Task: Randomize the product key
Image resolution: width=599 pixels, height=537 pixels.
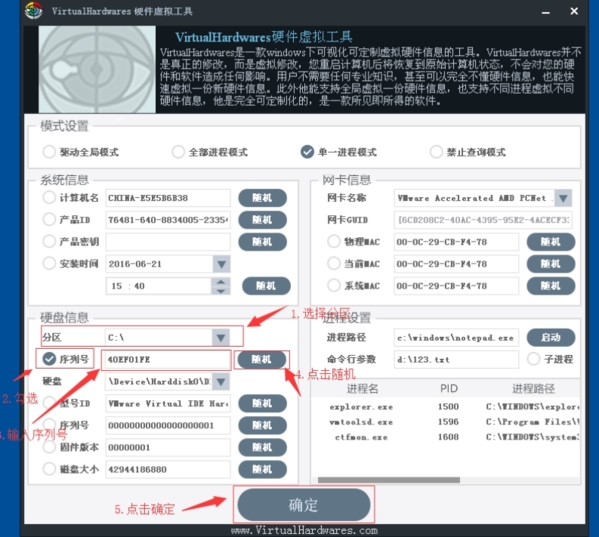Action: point(262,241)
